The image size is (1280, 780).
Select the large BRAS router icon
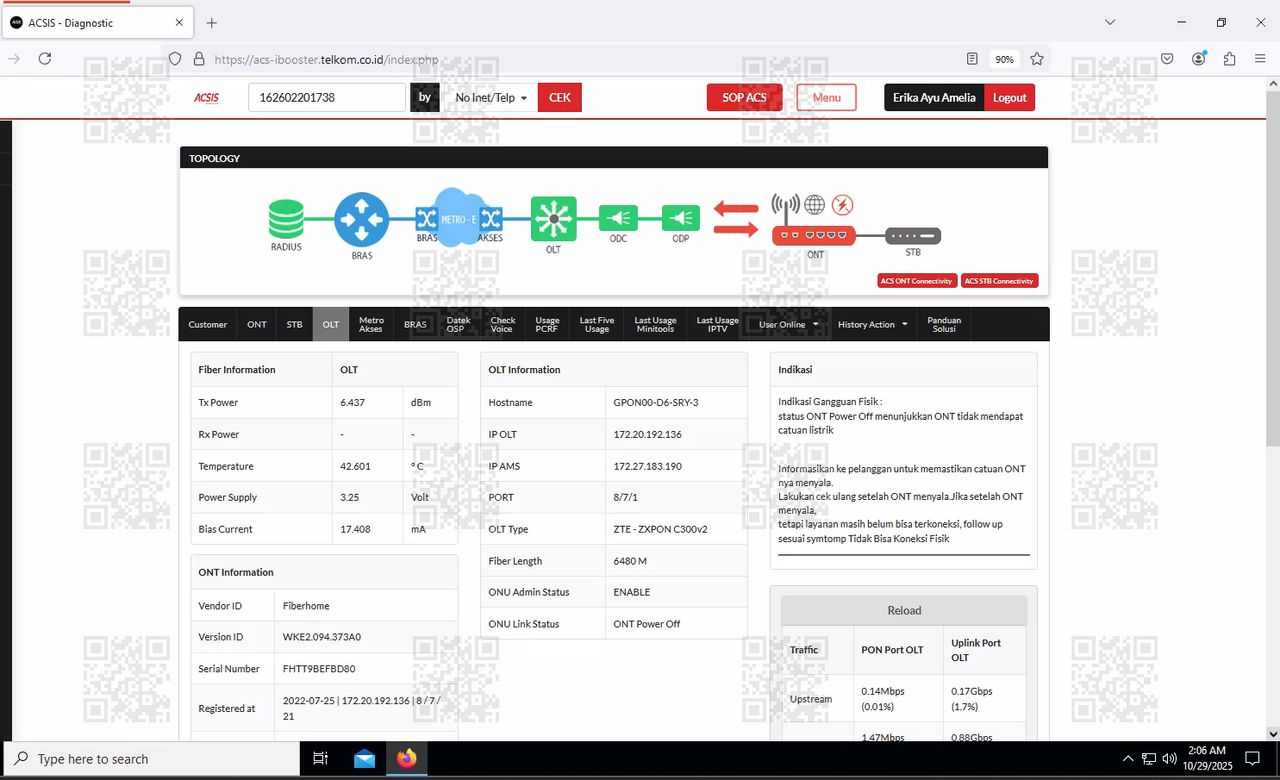(x=361, y=219)
